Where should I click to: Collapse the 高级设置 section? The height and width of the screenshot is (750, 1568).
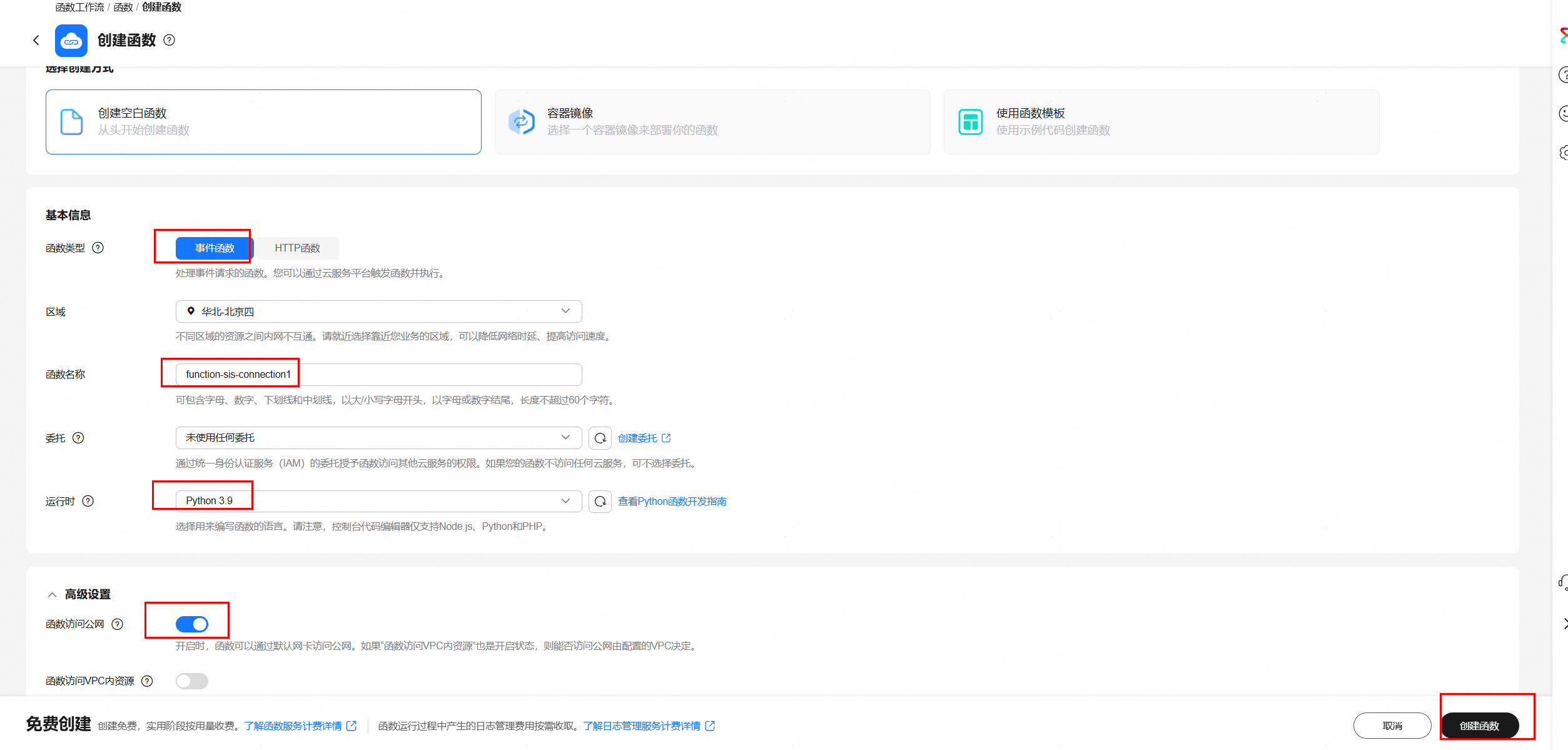[53, 595]
